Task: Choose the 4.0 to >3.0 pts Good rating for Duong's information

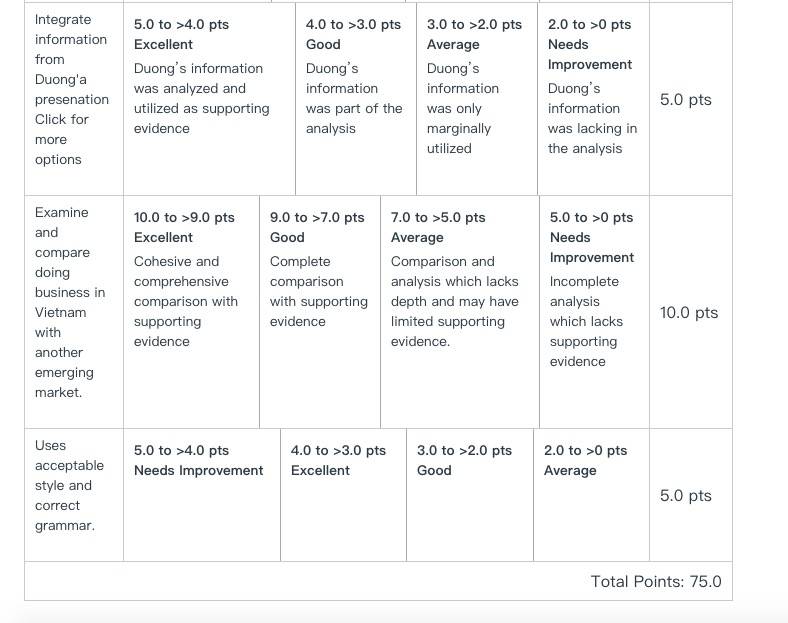Action: (356, 99)
